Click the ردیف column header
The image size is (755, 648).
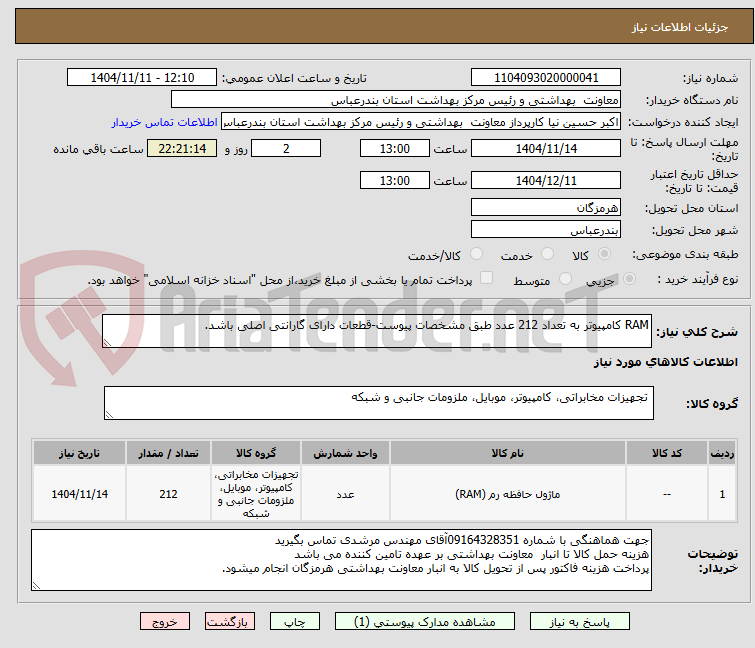click(x=722, y=453)
